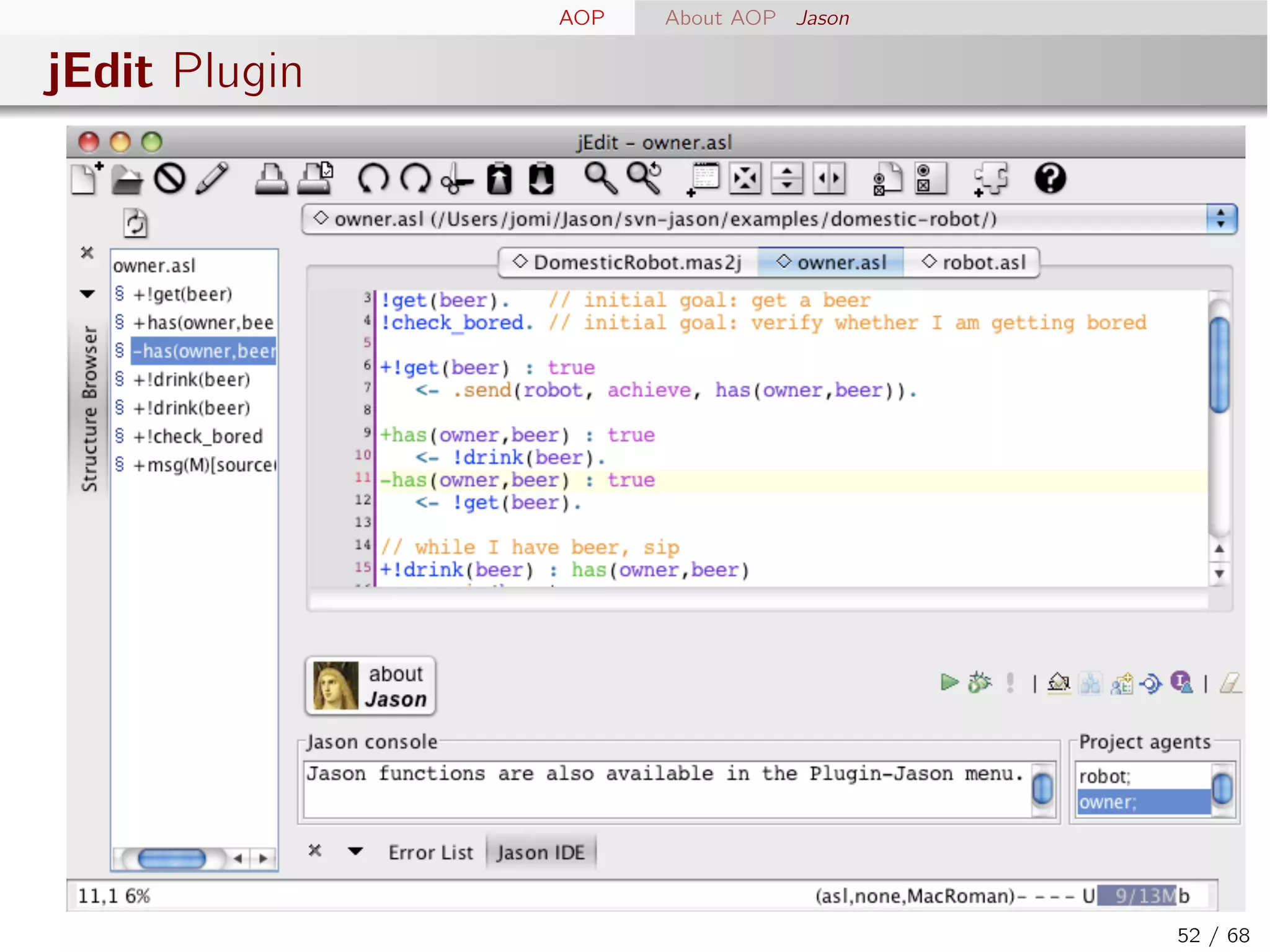Screen dimensions: 1270x952
Task: Select +!get(beer) in structure tree
Action: point(182,294)
